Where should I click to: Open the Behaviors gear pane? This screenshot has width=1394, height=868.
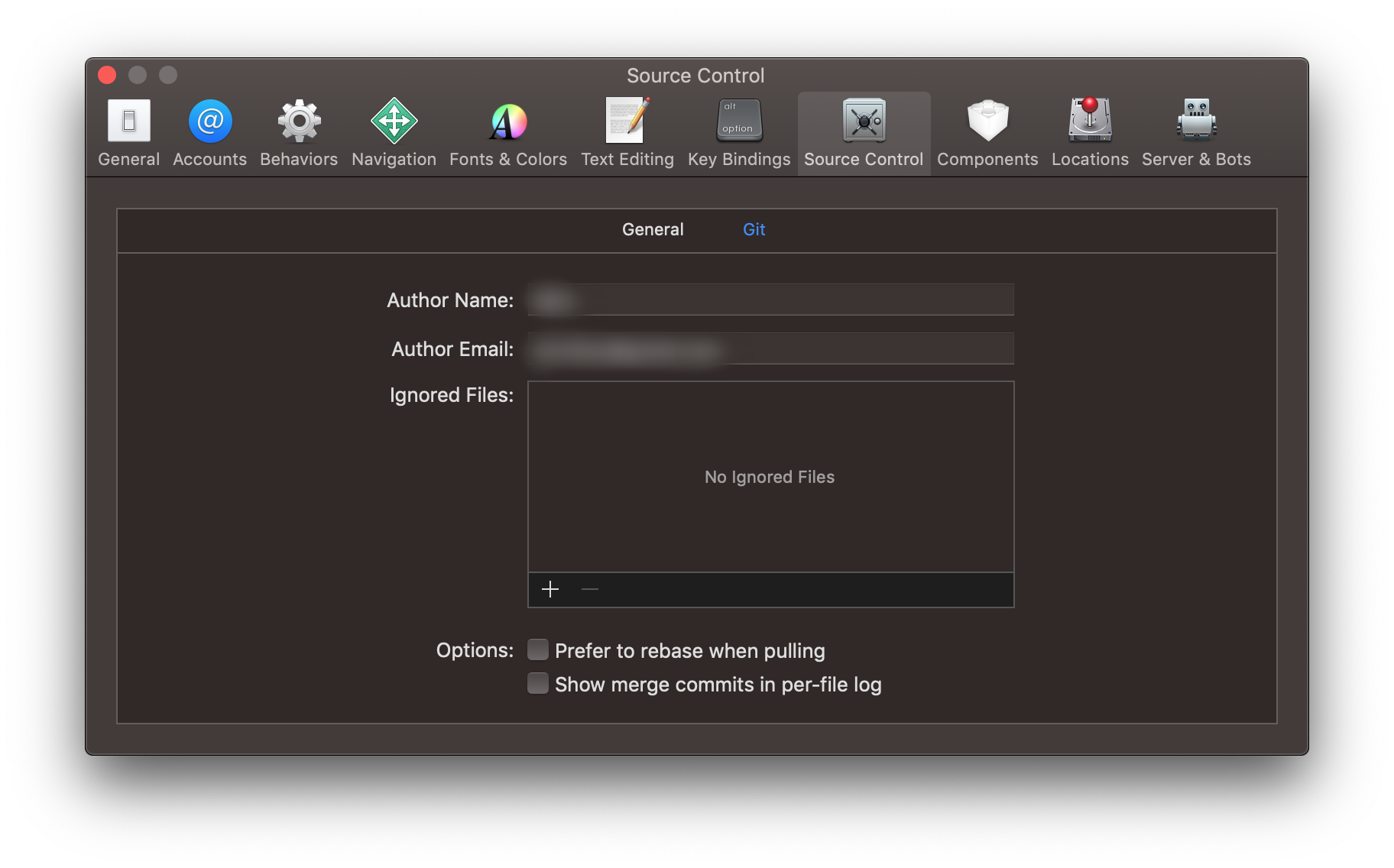(299, 131)
